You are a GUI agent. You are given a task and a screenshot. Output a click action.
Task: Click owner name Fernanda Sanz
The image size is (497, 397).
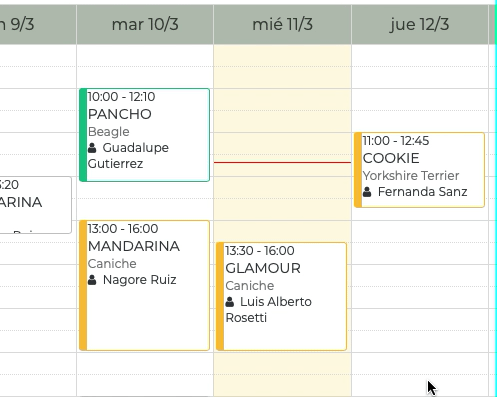tap(422, 192)
